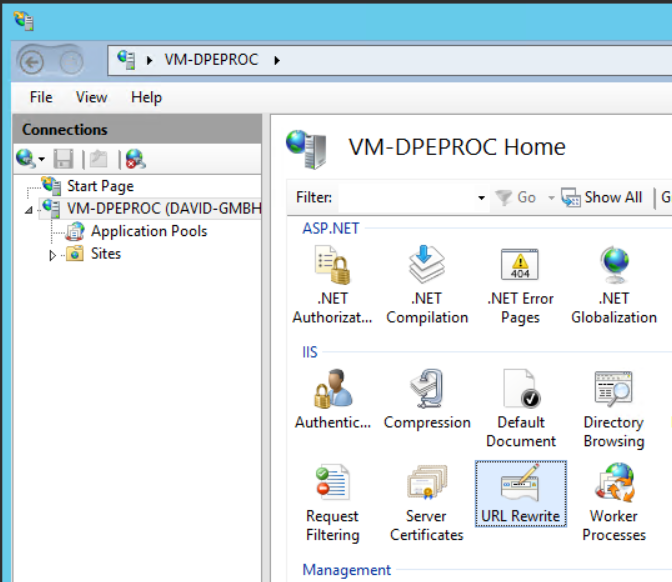Expand the Sites tree node
Image resolution: width=672 pixels, height=582 pixels.
pos(53,255)
